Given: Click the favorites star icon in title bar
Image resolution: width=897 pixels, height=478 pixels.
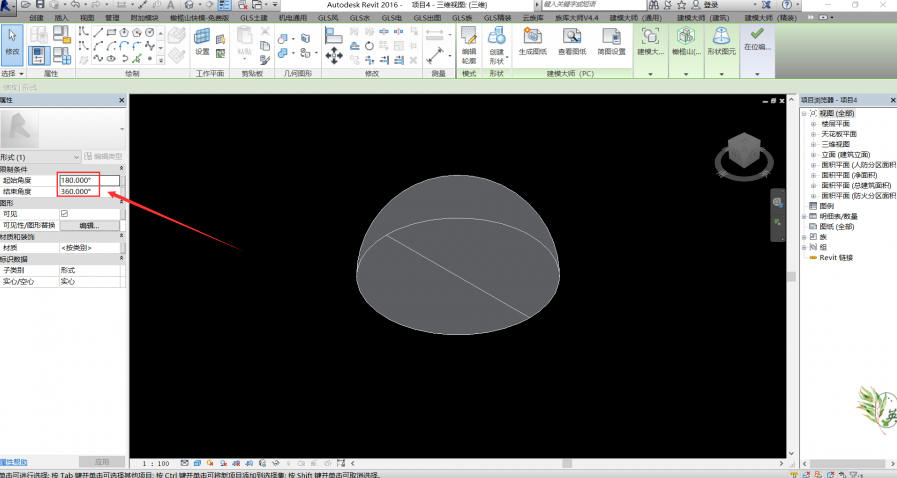Looking at the screenshot, I should (681, 5).
